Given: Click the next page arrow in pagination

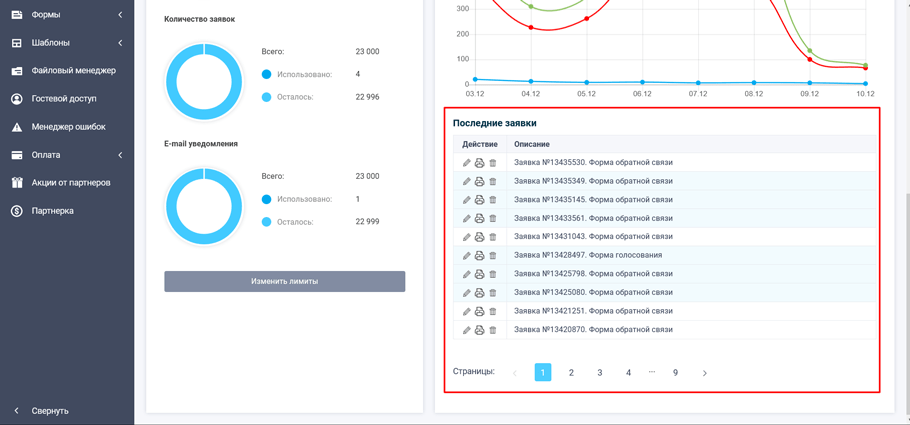Looking at the screenshot, I should pyautogui.click(x=704, y=373).
